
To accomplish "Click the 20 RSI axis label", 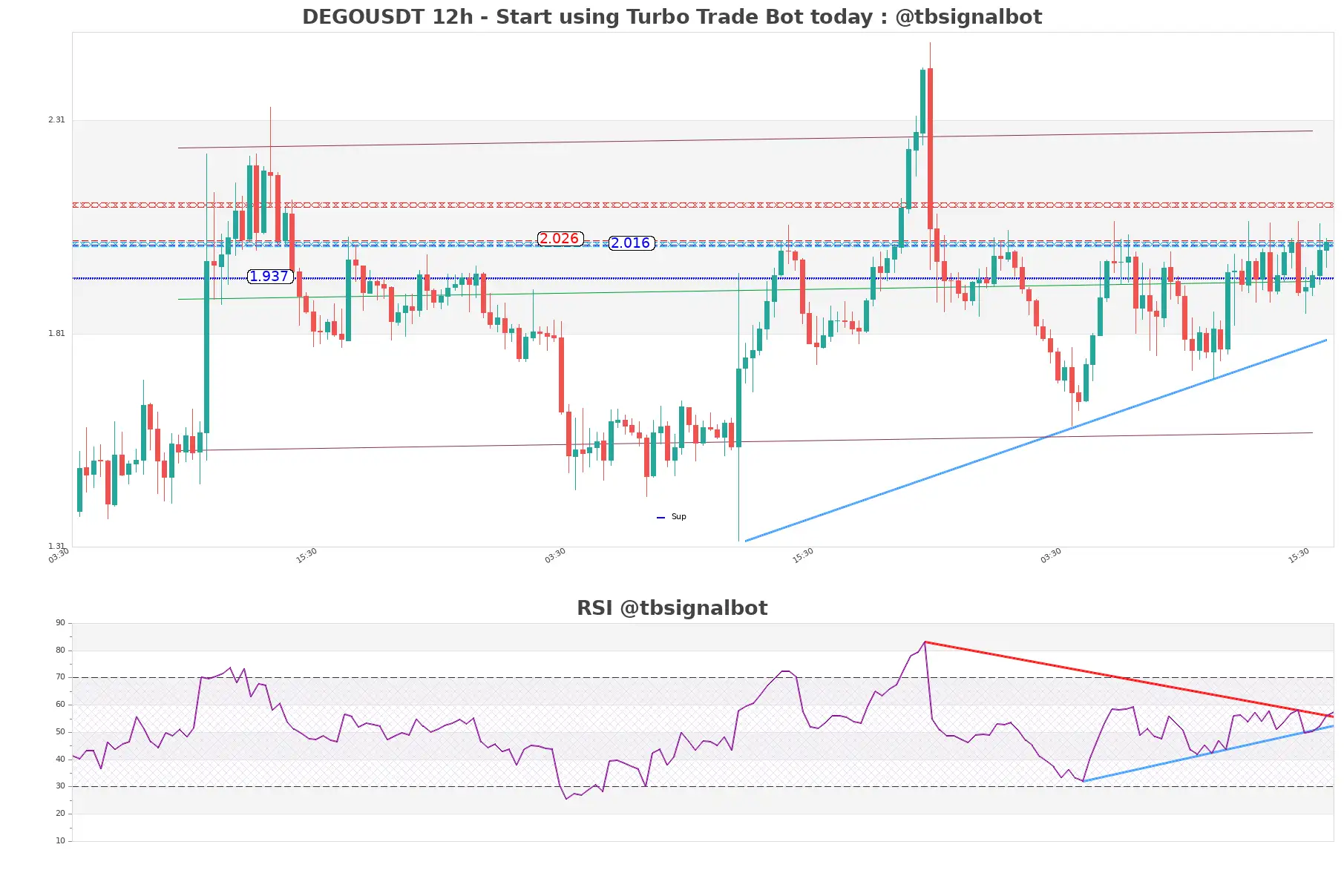I will 60,814.
